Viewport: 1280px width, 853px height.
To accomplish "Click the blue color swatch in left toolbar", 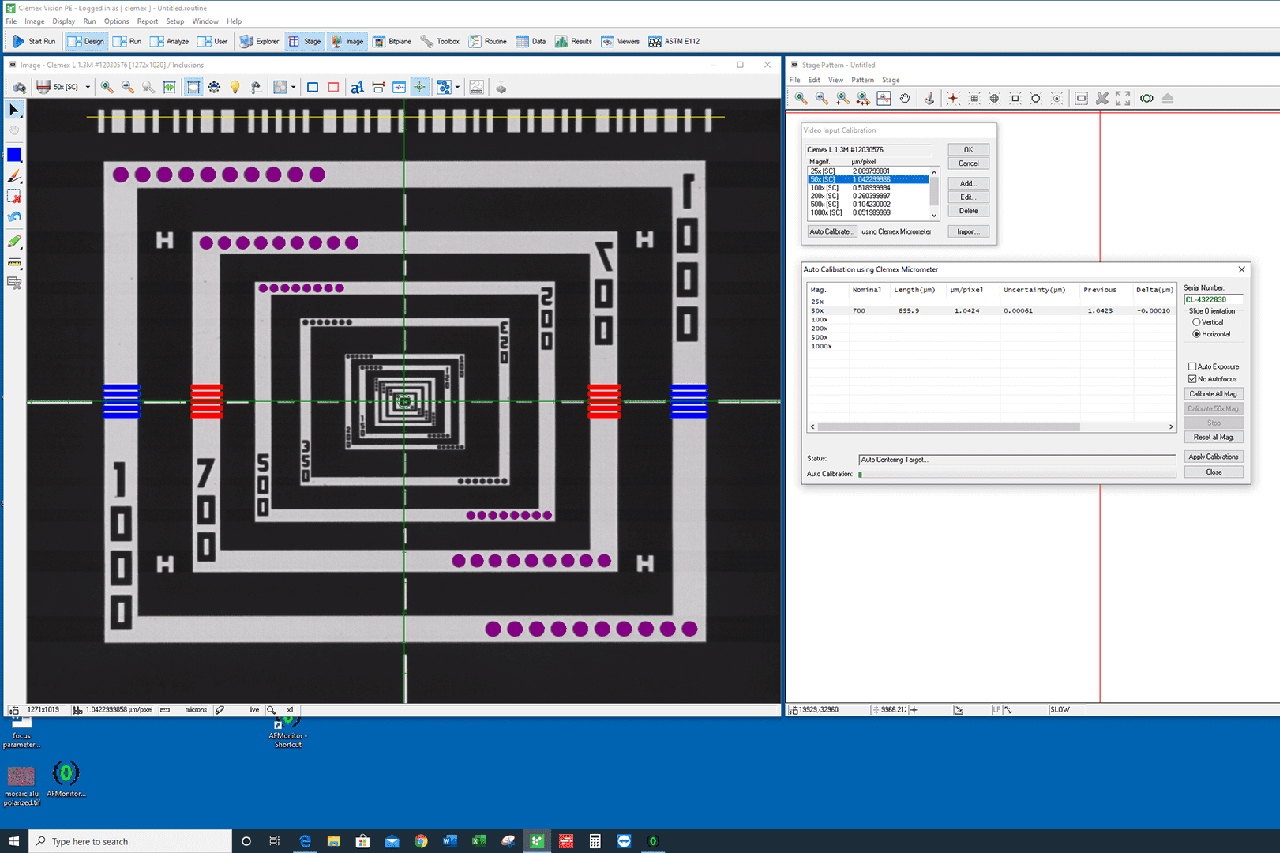I will point(14,155).
